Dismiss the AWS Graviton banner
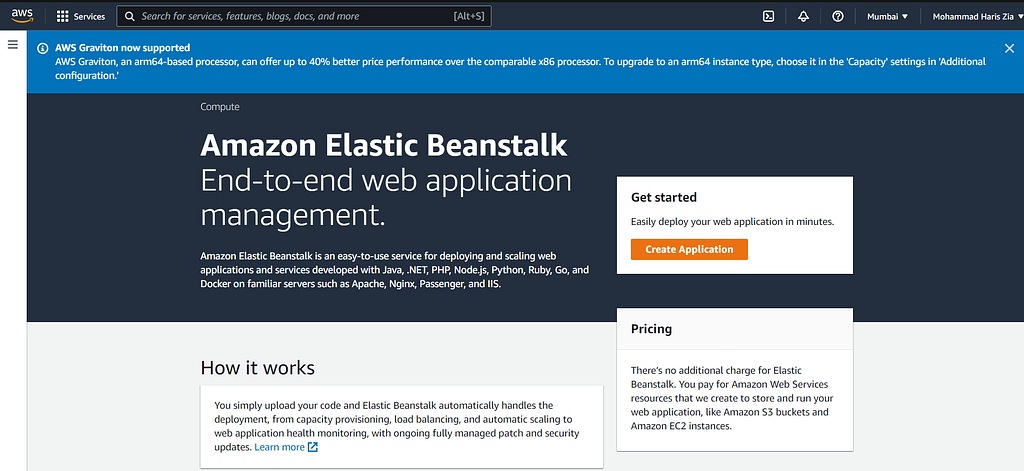1024x471 pixels. [x=1009, y=48]
